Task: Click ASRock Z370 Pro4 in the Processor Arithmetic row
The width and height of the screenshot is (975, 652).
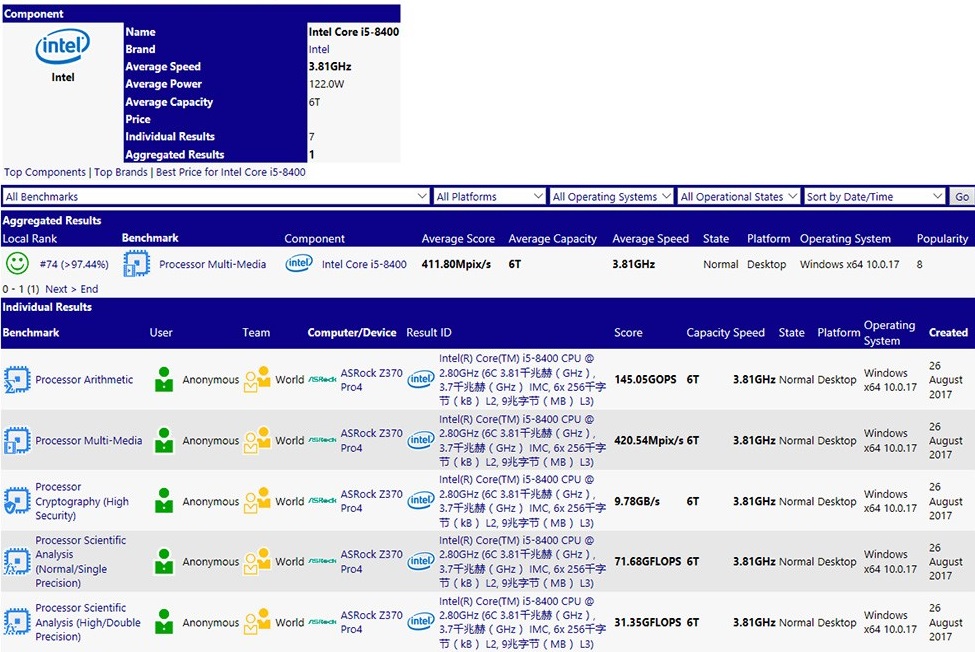Action: pos(371,380)
